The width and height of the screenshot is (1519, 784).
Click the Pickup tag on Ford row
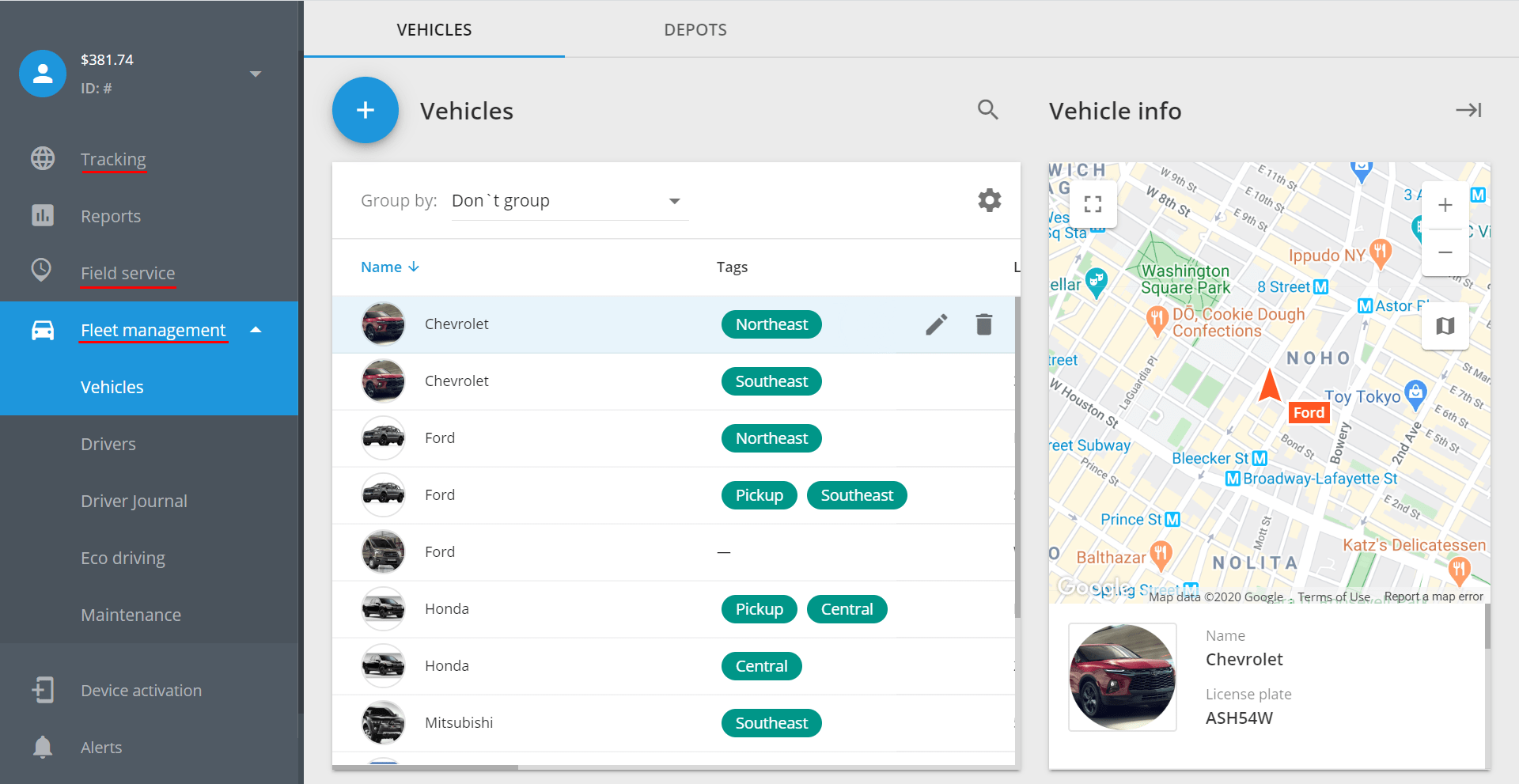pyautogui.click(x=759, y=495)
